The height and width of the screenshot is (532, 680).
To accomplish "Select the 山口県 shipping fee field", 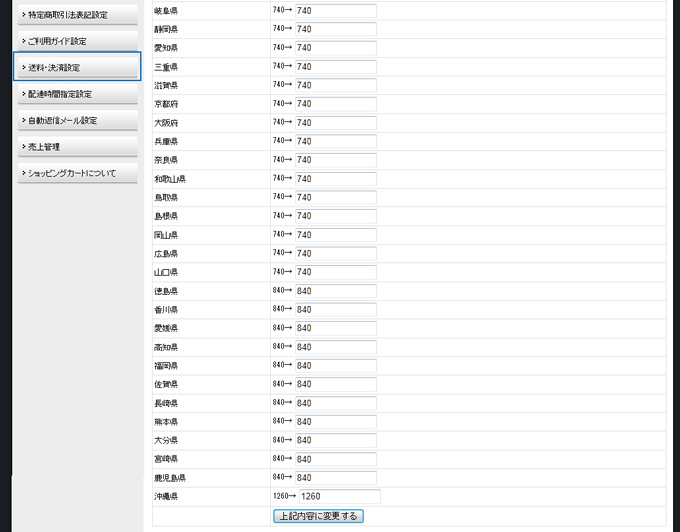I will pyautogui.click(x=335, y=272).
